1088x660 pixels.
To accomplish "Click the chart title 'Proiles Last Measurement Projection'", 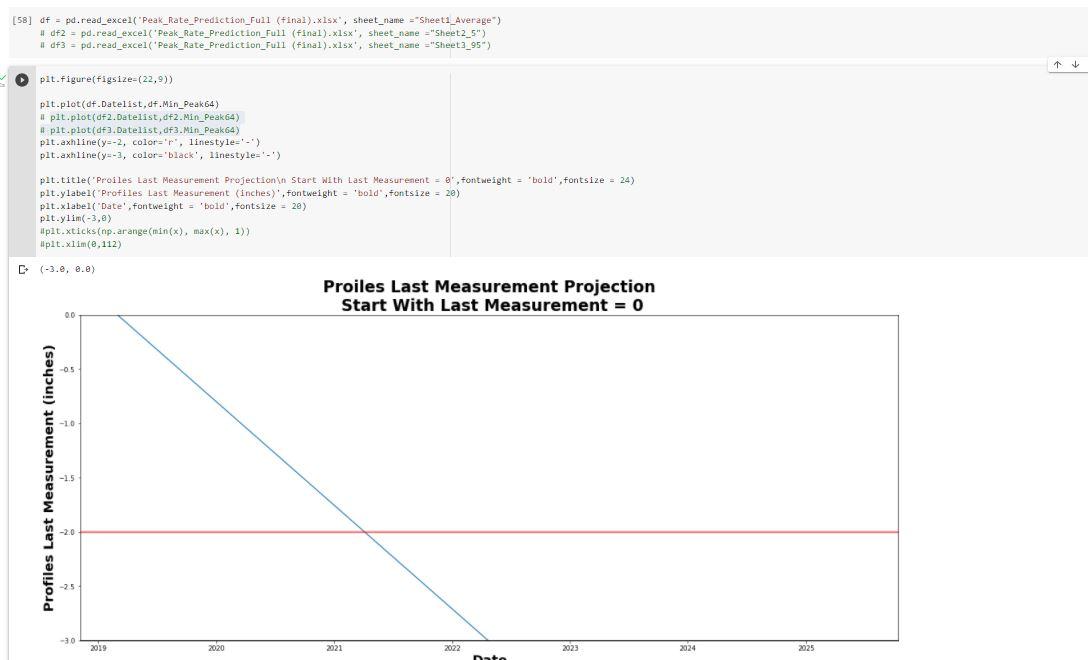I will [489, 287].
